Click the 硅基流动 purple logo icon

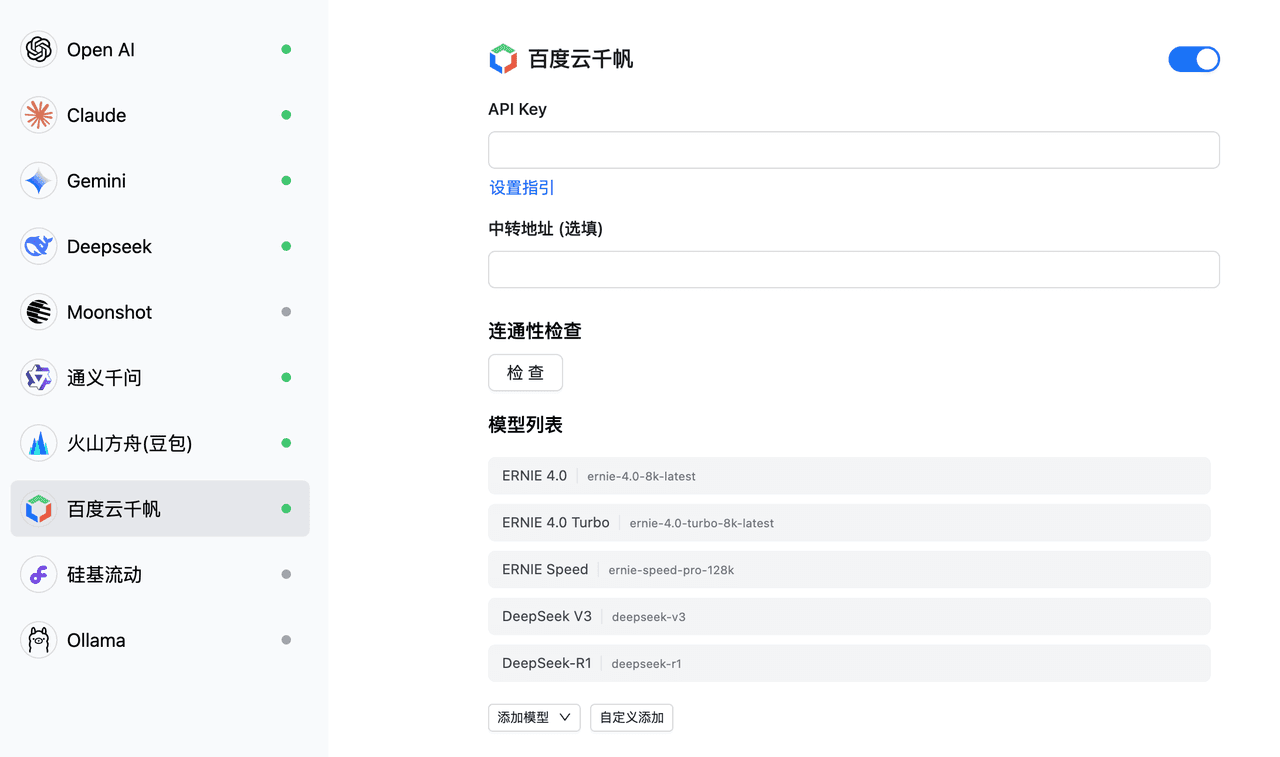pyautogui.click(x=39, y=575)
